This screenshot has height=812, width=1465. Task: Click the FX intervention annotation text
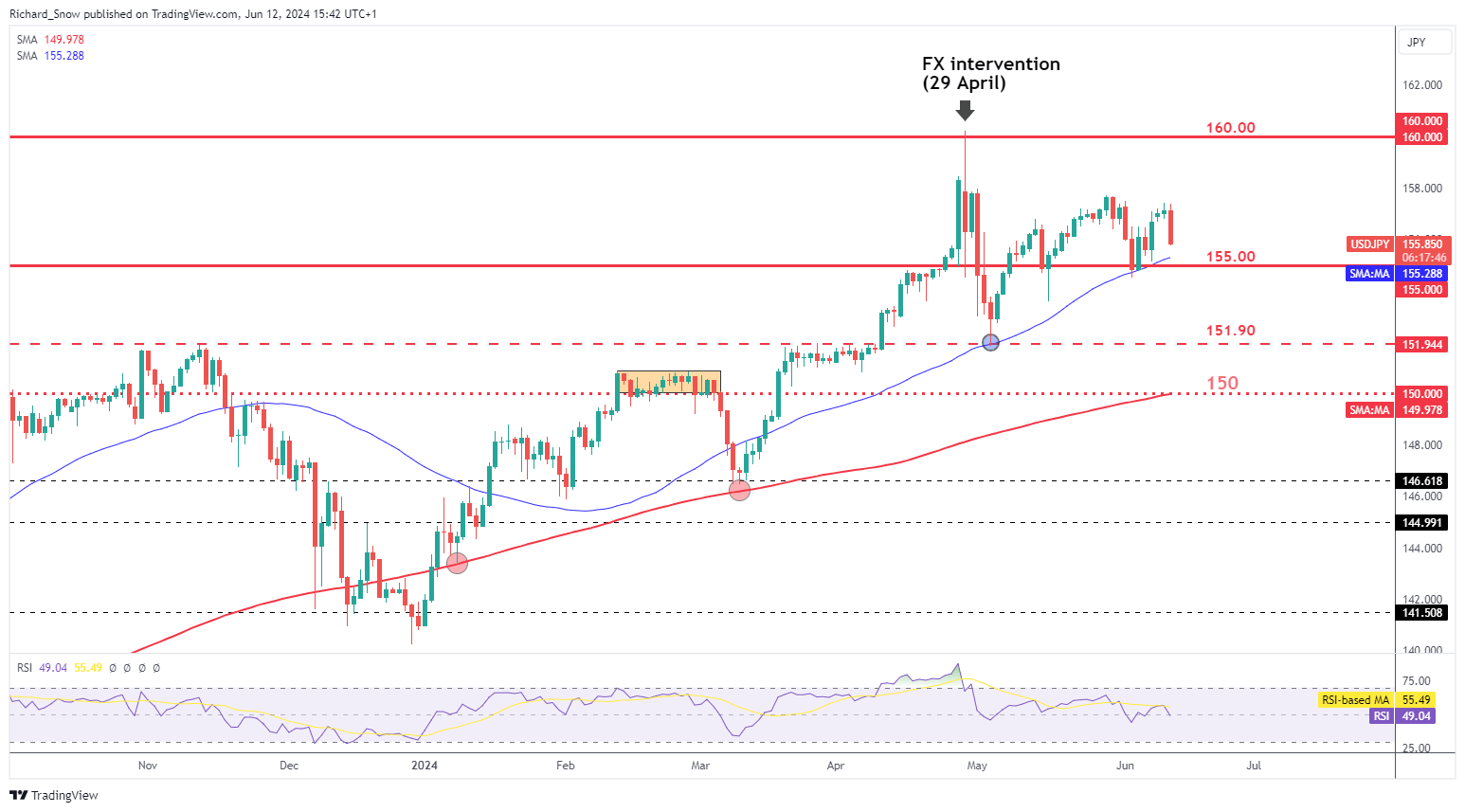point(991,73)
